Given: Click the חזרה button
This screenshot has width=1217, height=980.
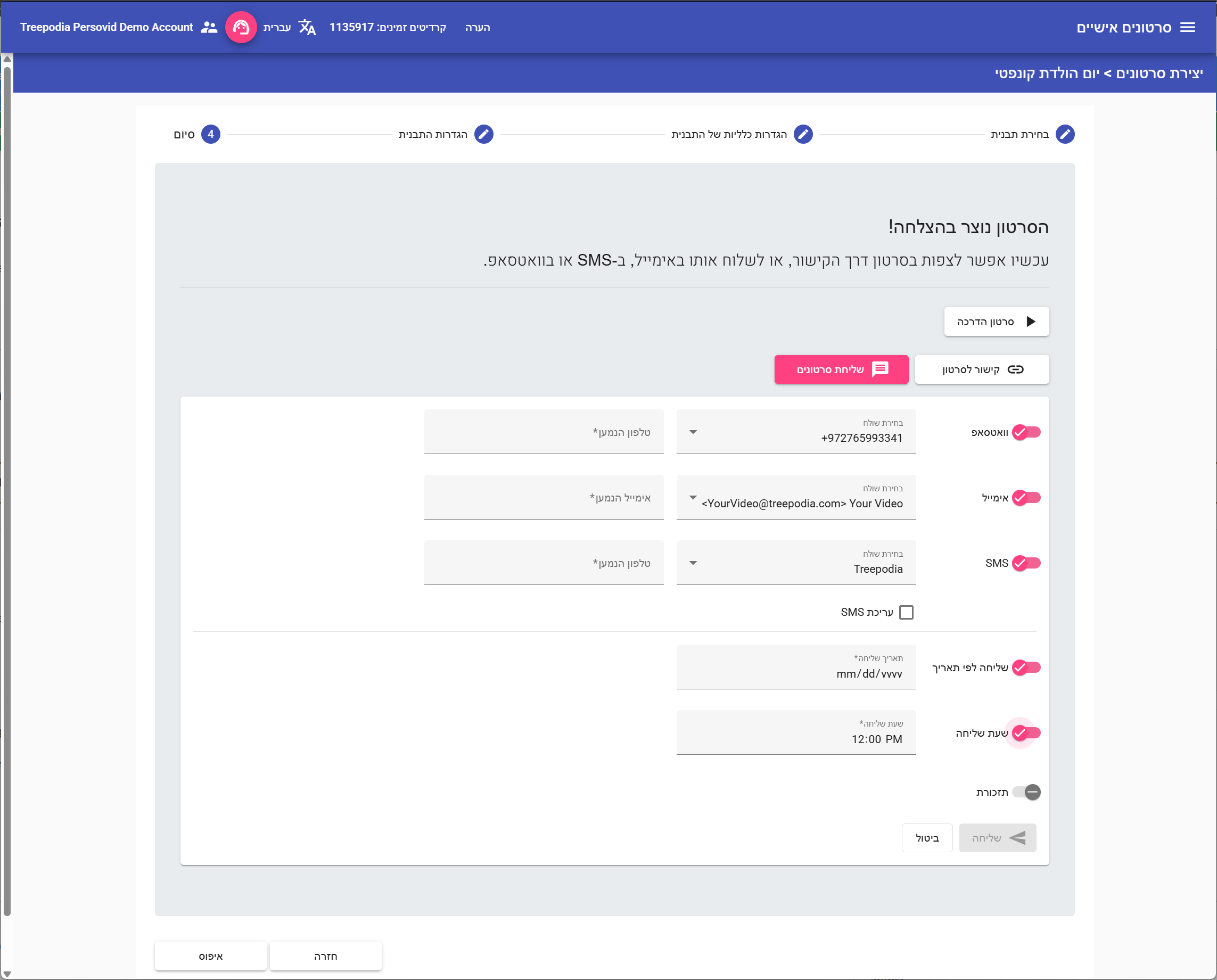Looking at the screenshot, I should pos(326,956).
